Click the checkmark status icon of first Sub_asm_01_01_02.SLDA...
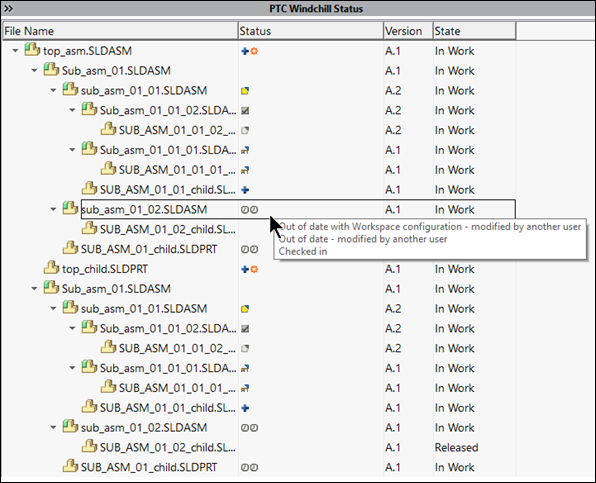The width and height of the screenshot is (596, 483). click(x=245, y=111)
